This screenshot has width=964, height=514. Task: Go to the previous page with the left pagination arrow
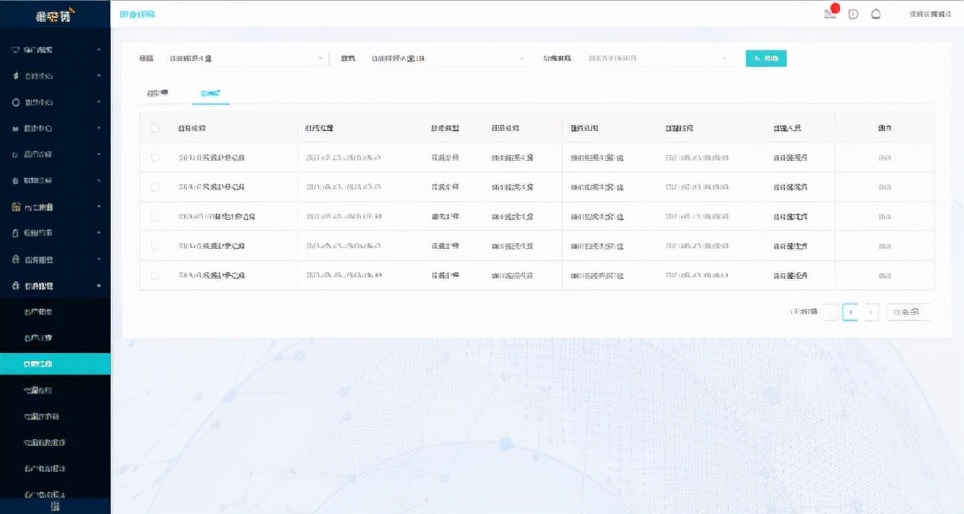pyautogui.click(x=831, y=312)
